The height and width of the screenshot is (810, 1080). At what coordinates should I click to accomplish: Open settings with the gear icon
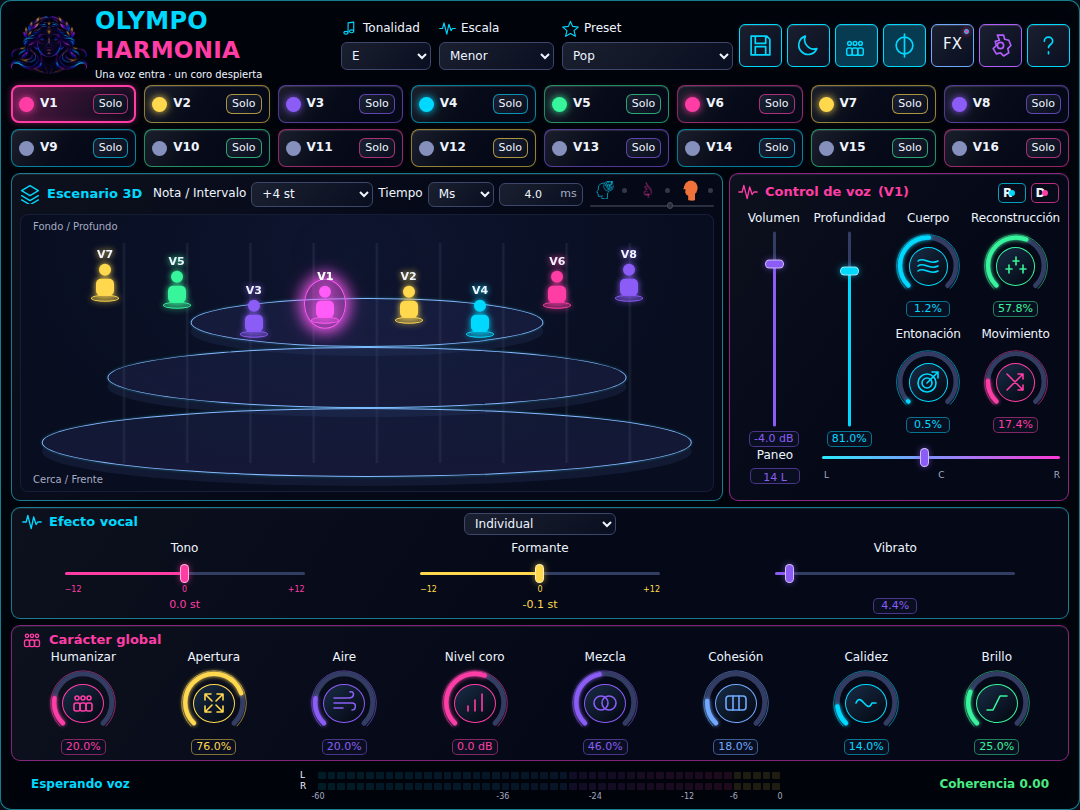point(1000,45)
